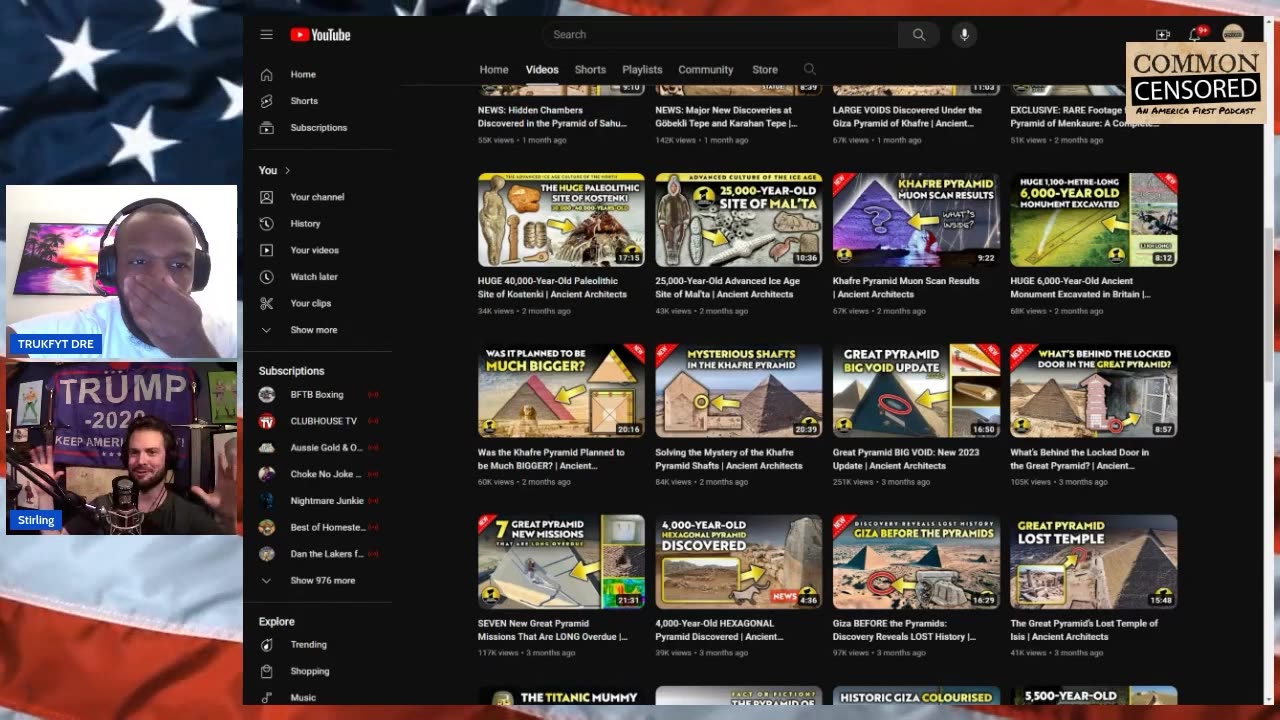
Task: Open the Store tab
Action: click(765, 70)
